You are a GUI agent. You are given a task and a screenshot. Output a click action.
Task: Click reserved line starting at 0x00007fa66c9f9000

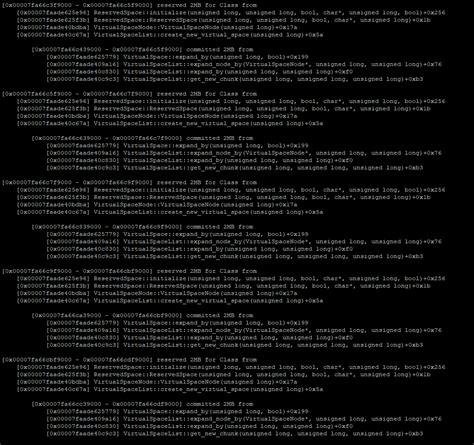coord(129,271)
